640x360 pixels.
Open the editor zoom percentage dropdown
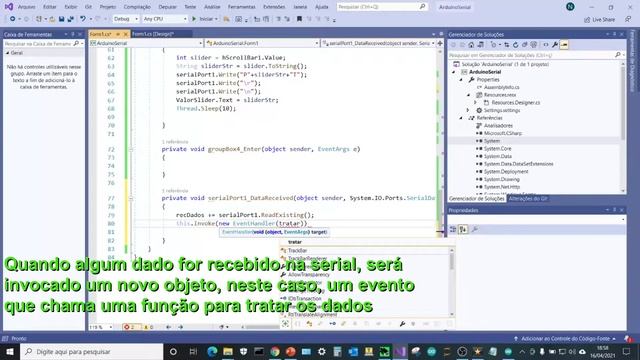[x=101, y=327]
